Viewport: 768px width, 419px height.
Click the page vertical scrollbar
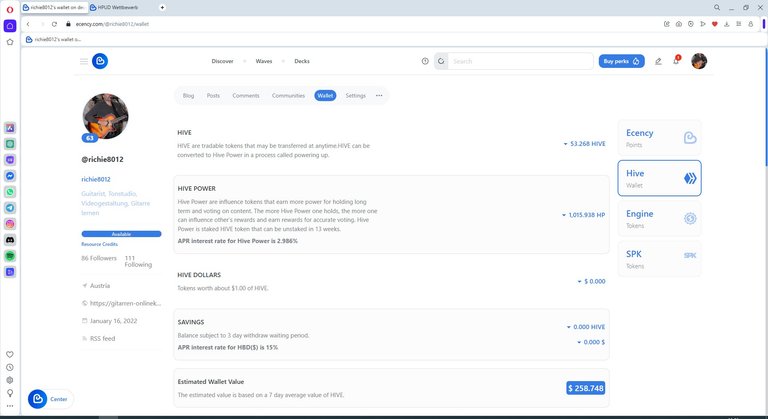pos(766,108)
